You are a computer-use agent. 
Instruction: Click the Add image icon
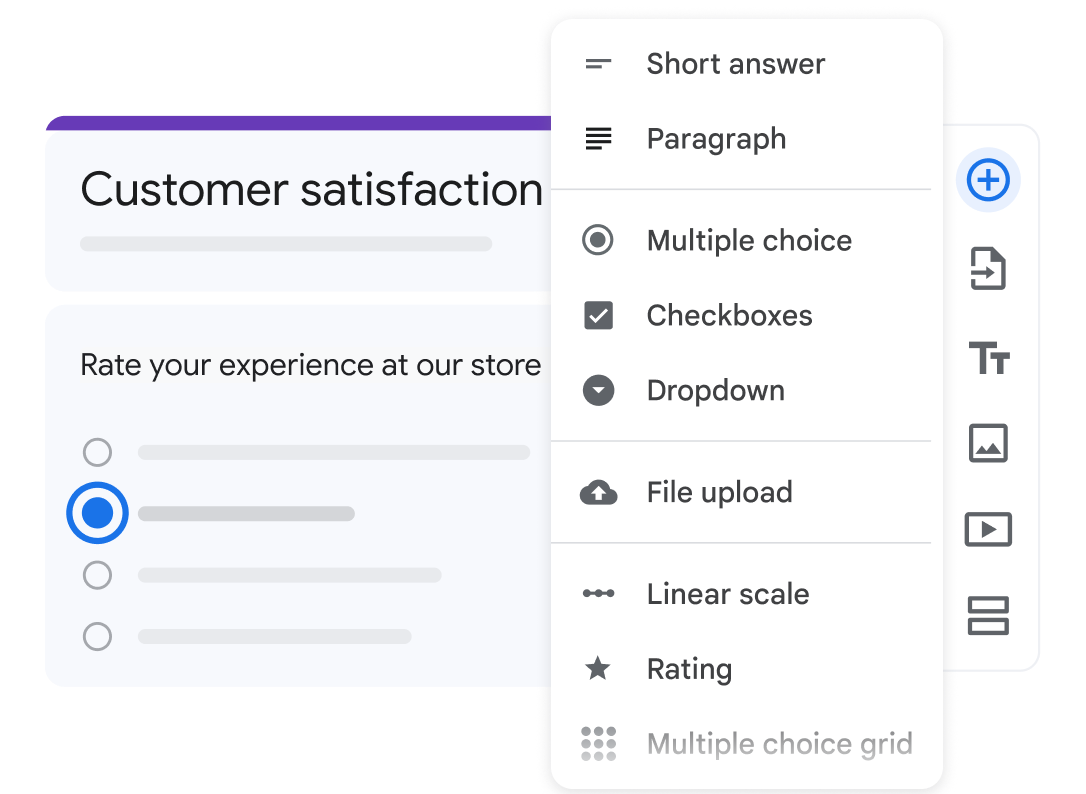click(988, 443)
